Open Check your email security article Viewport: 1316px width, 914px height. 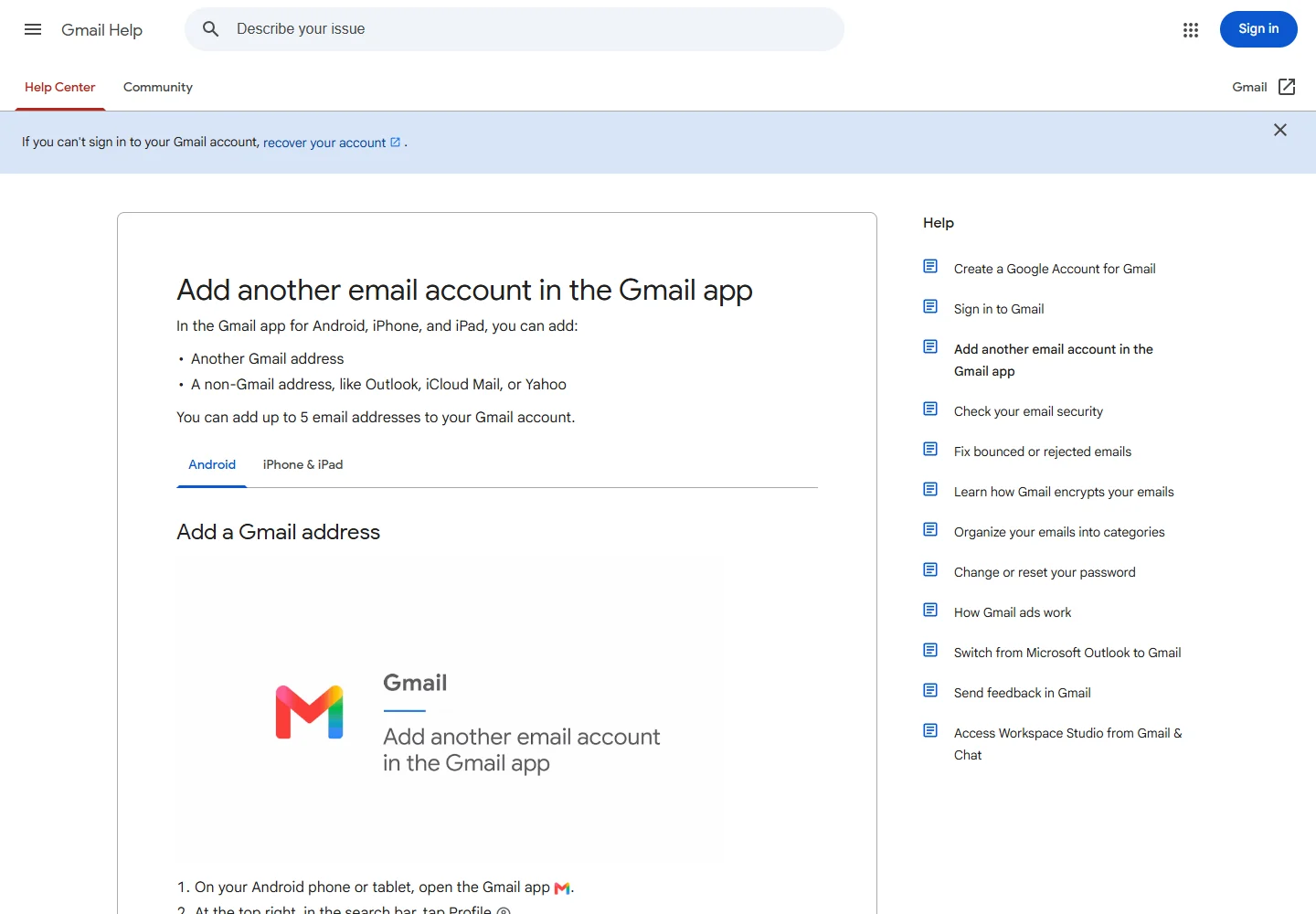[x=1028, y=411]
